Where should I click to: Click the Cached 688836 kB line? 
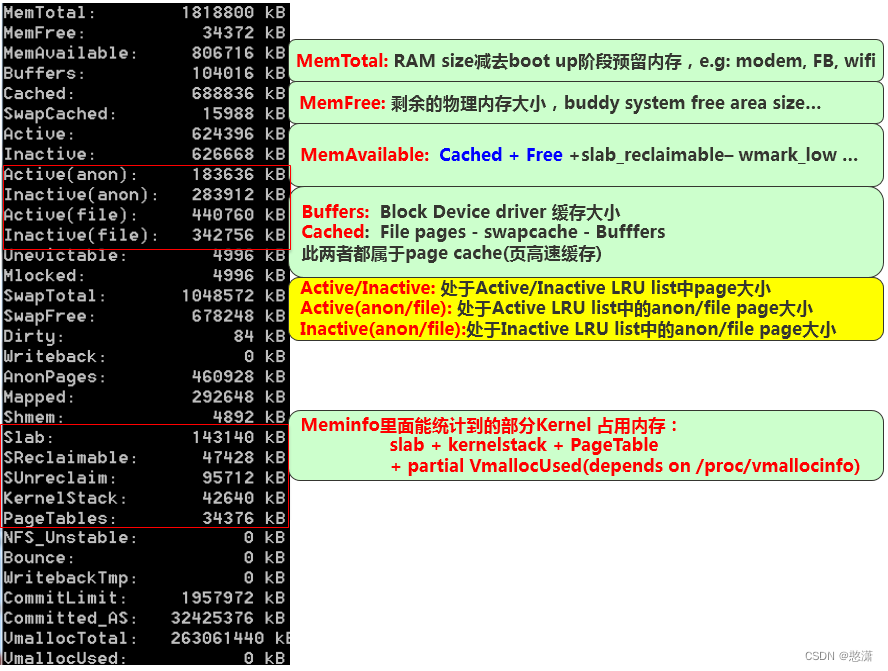(x=144, y=93)
